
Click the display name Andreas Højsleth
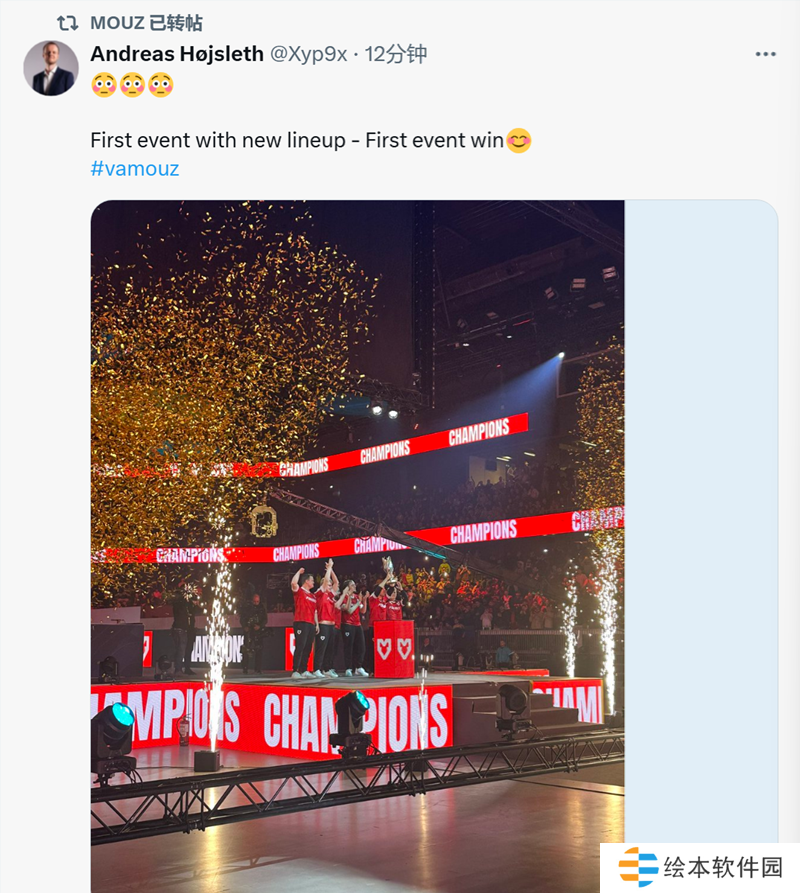177,54
